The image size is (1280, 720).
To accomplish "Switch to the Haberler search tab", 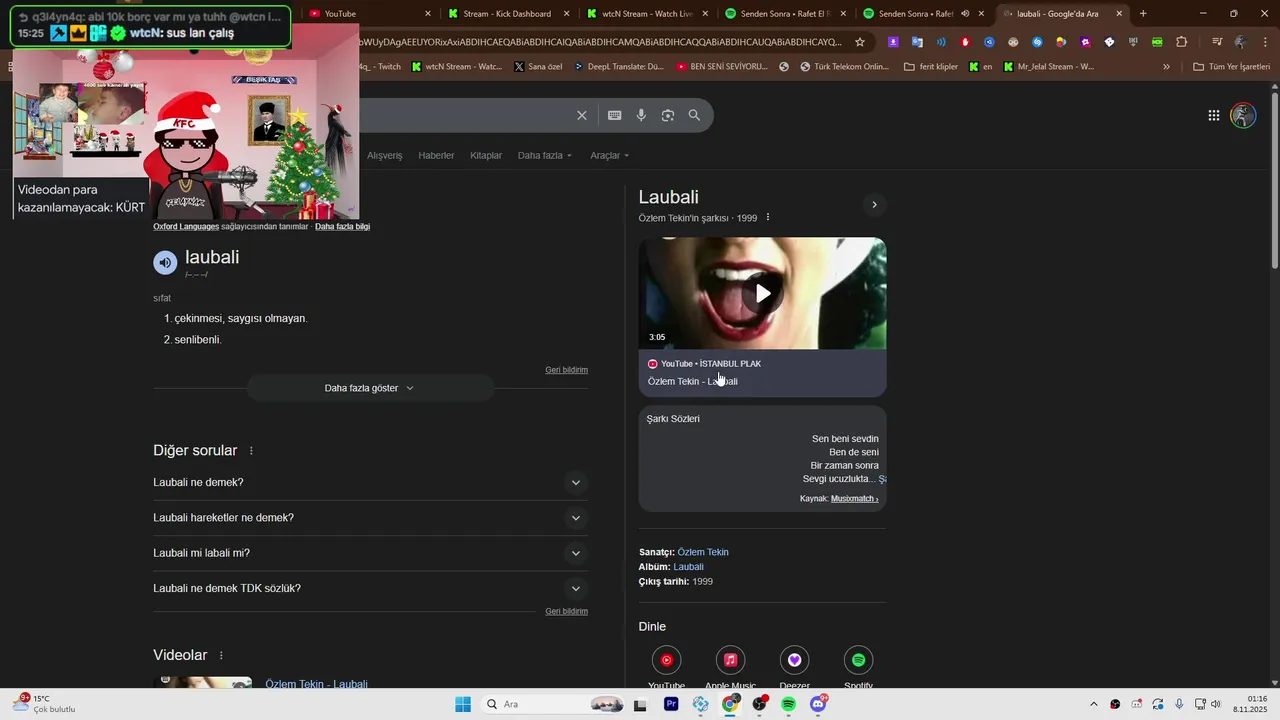I will point(436,155).
